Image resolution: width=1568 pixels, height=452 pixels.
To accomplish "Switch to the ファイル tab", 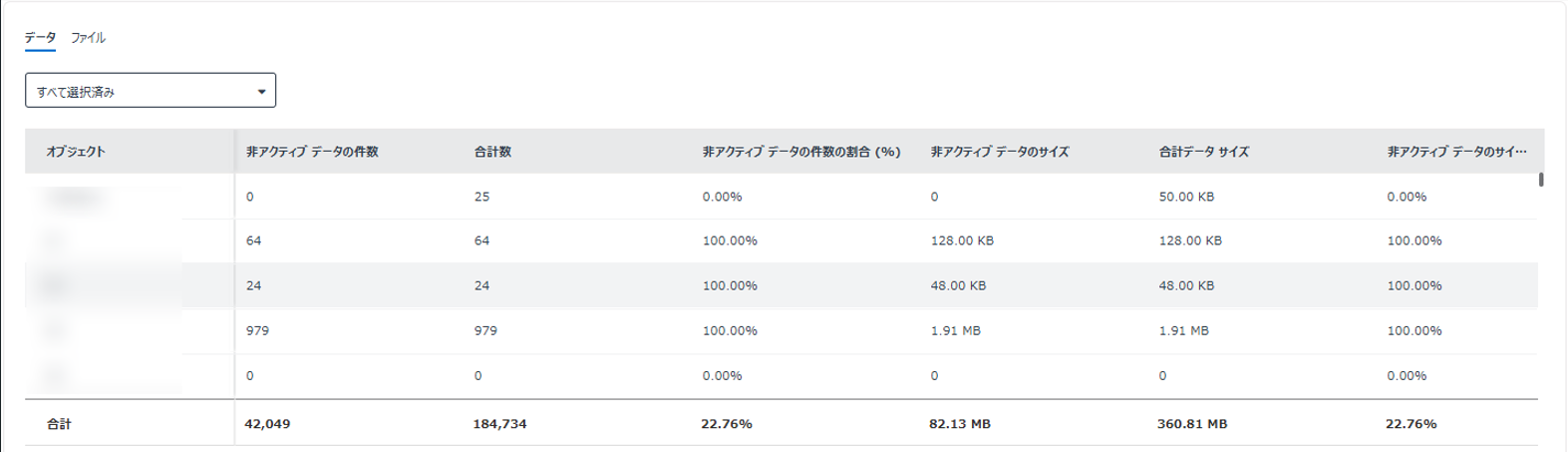I will (x=88, y=38).
